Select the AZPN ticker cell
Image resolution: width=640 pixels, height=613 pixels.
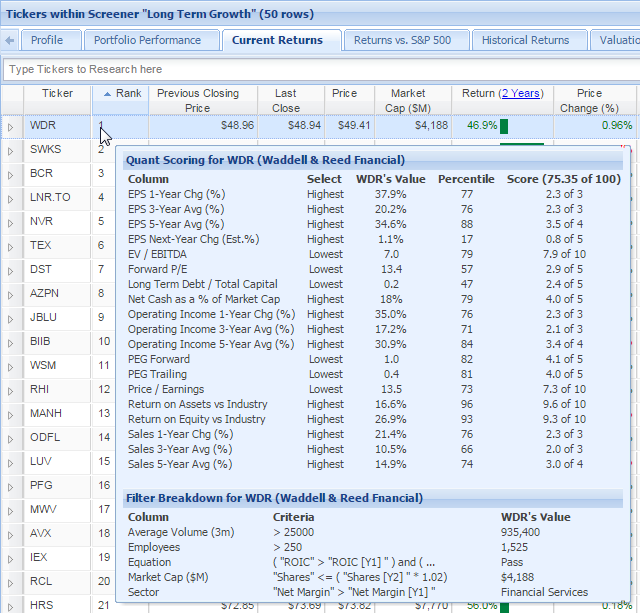point(57,293)
